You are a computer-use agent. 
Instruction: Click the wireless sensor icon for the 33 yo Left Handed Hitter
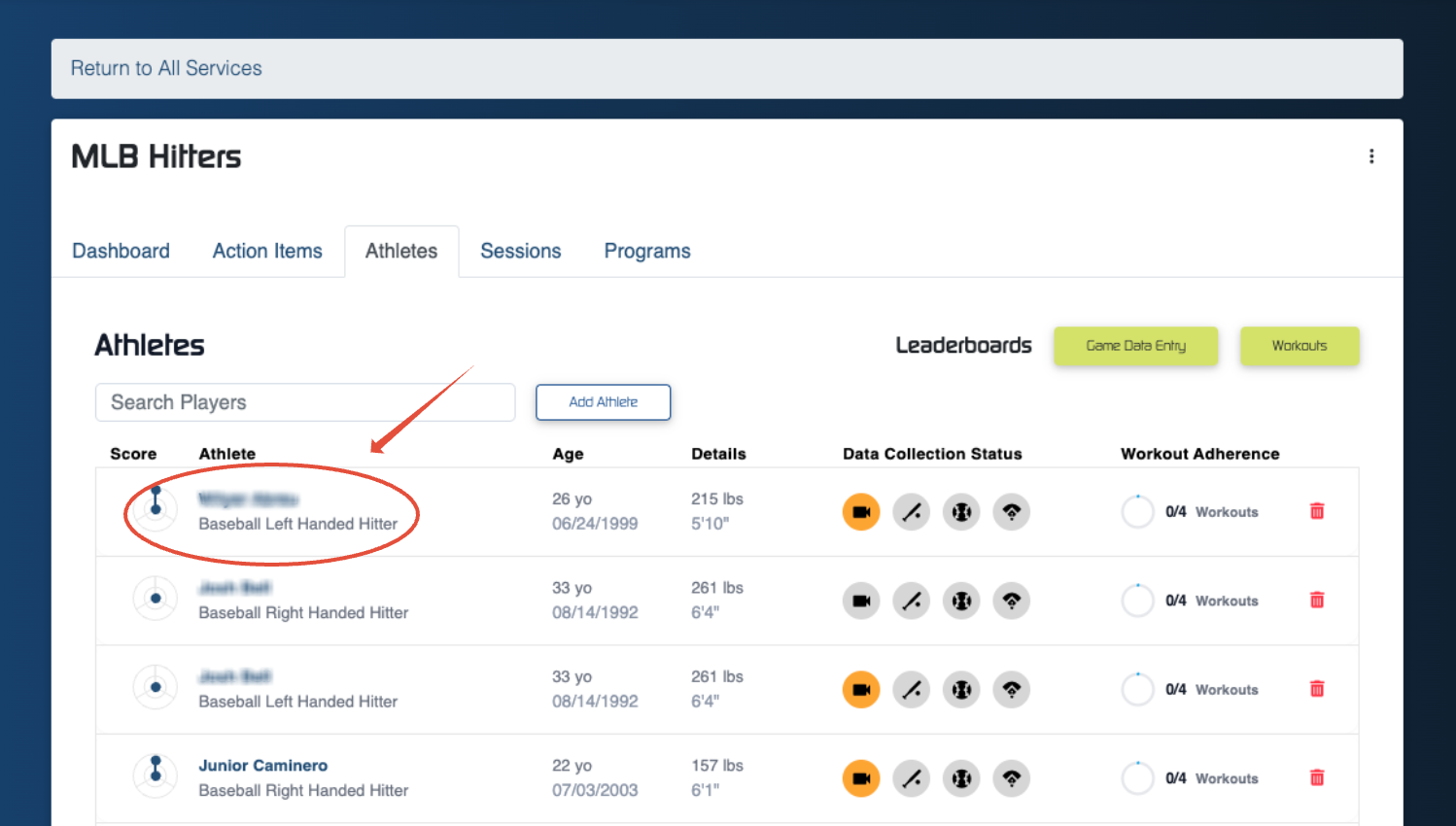point(1012,690)
